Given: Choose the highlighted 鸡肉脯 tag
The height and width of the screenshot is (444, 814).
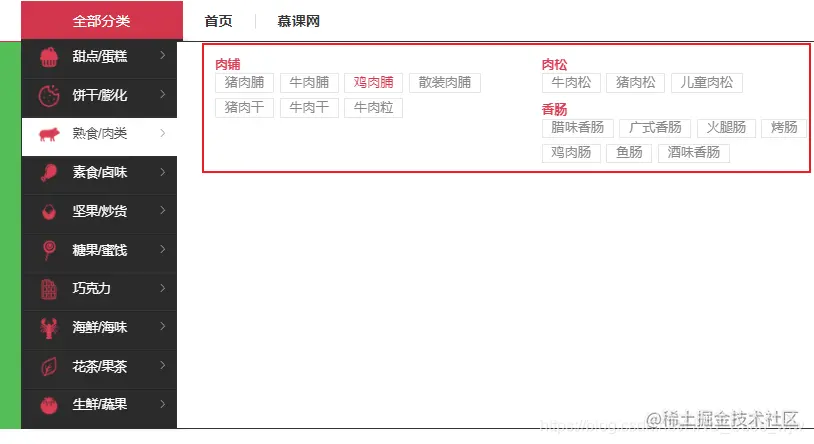Looking at the screenshot, I should pyautogui.click(x=373, y=83).
